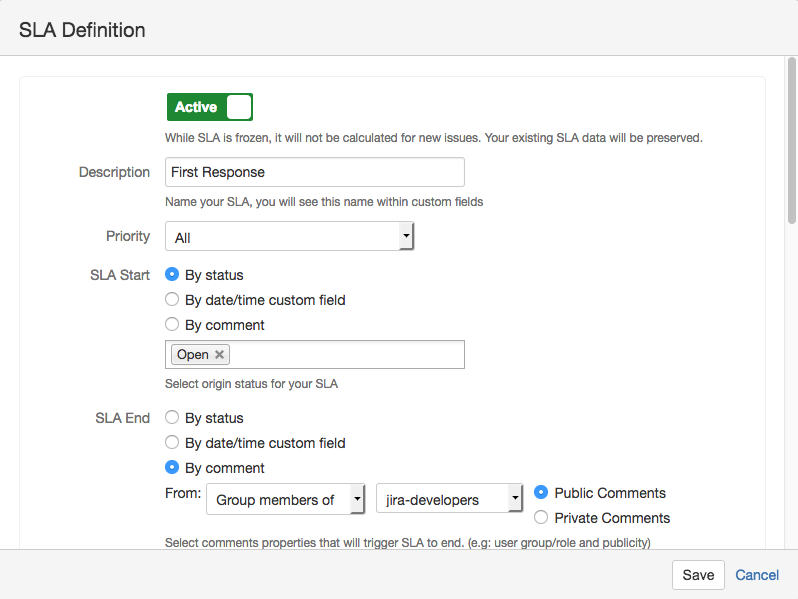Screen dimensions: 798x599
Task: Choose SLA End By date/time custom field
Action: [x=172, y=443]
